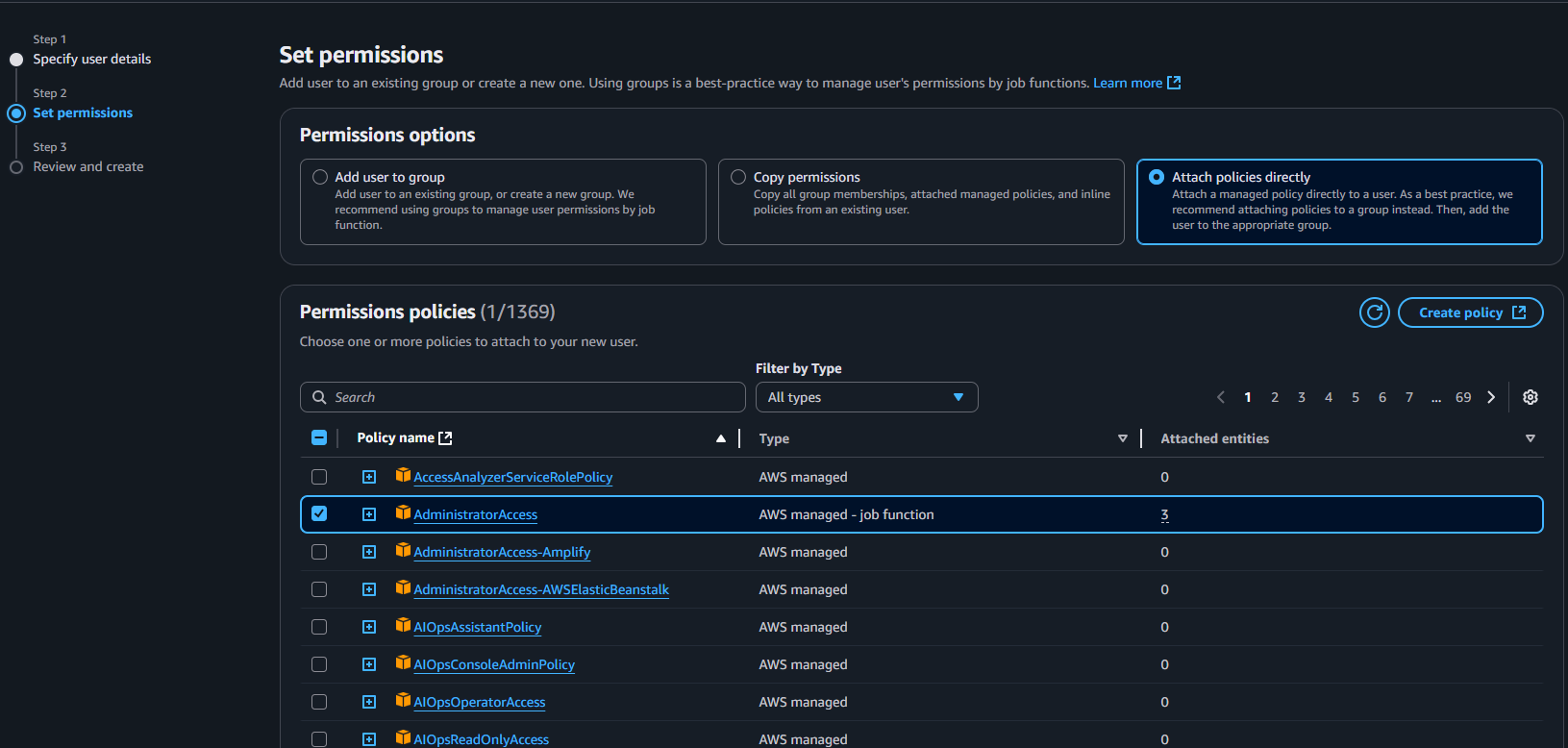This screenshot has width=1568, height=748.
Task: Click the AccessAnalyzerServiceRolePolicy orange box icon
Action: pyautogui.click(x=403, y=476)
